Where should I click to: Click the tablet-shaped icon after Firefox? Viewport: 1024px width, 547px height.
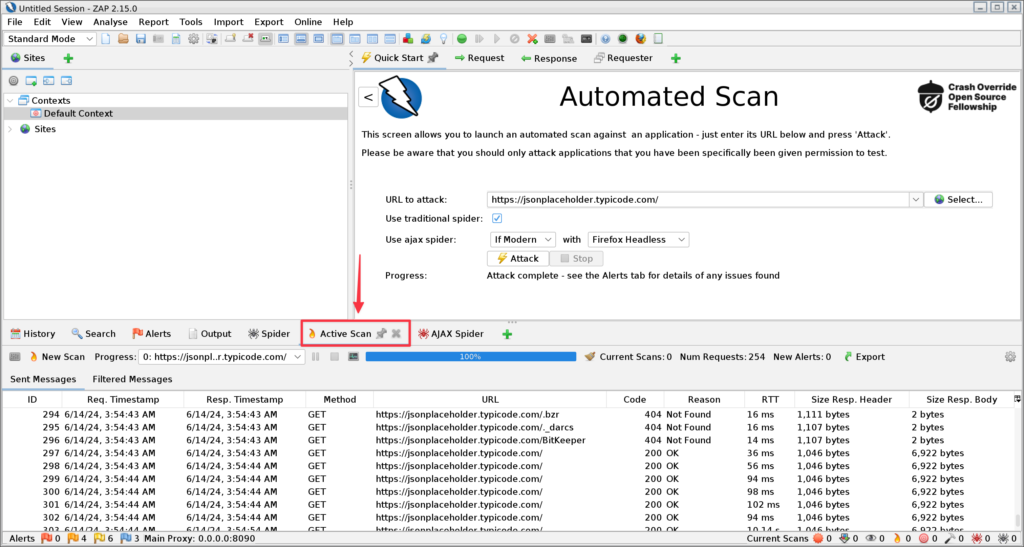pyautogui.click(x=658, y=39)
